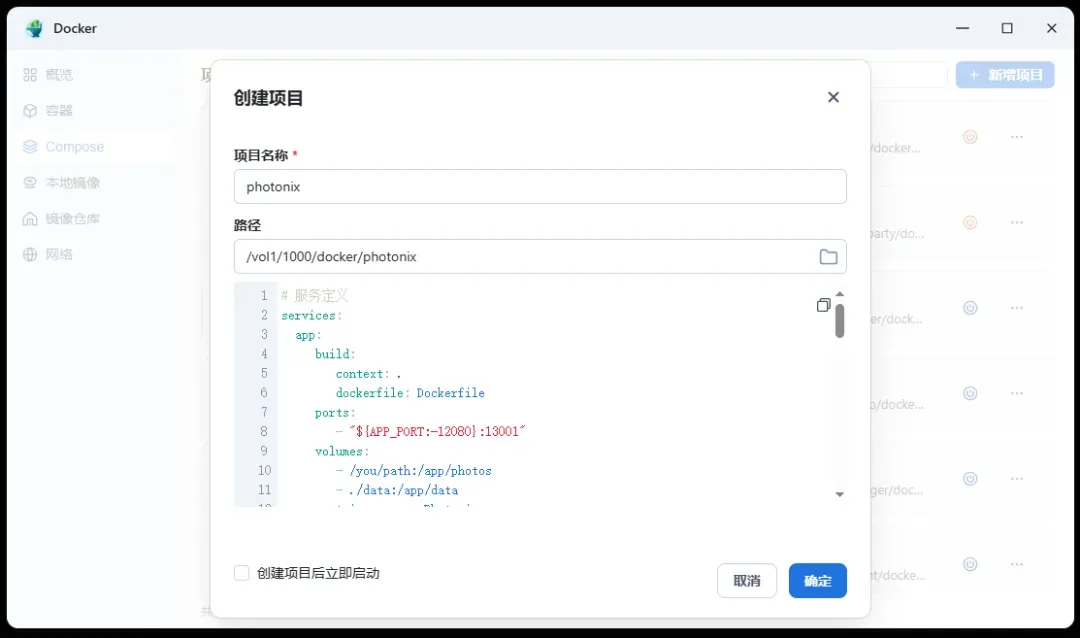This screenshot has width=1080, height=638.
Task: Open 网络 in the sidebar
Action: click(59, 255)
